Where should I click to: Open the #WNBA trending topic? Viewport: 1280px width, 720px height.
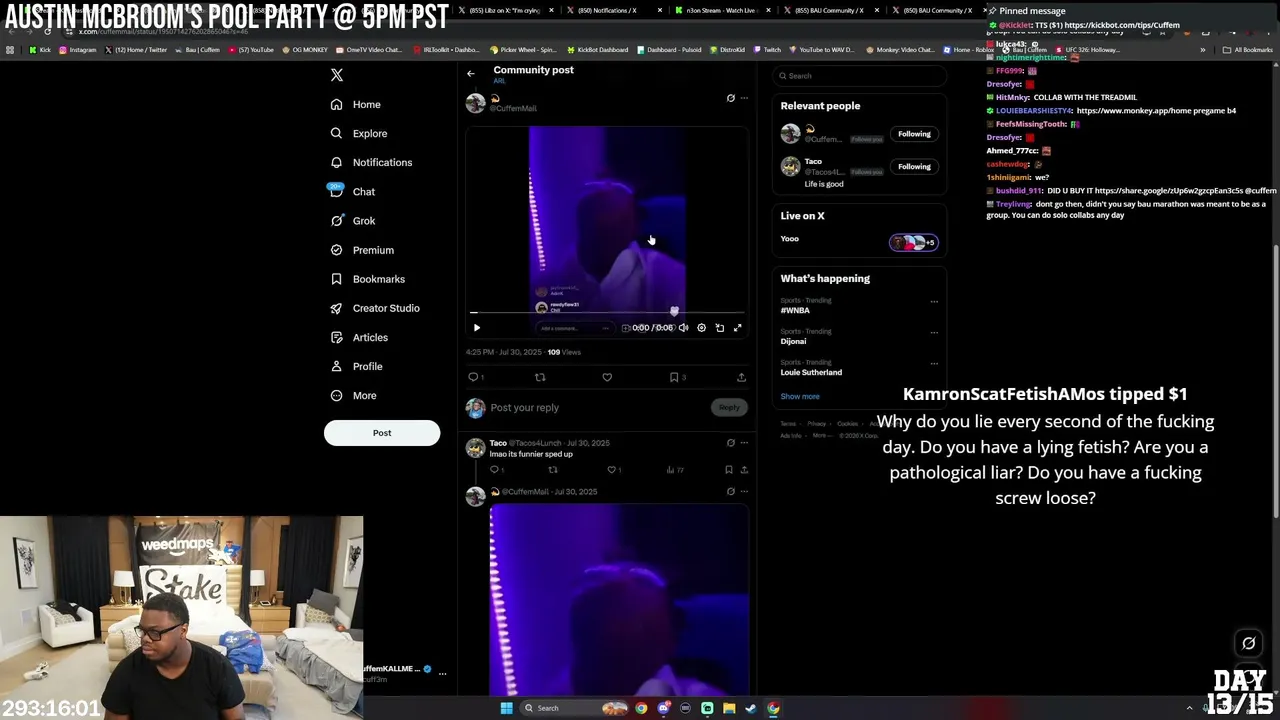point(795,310)
